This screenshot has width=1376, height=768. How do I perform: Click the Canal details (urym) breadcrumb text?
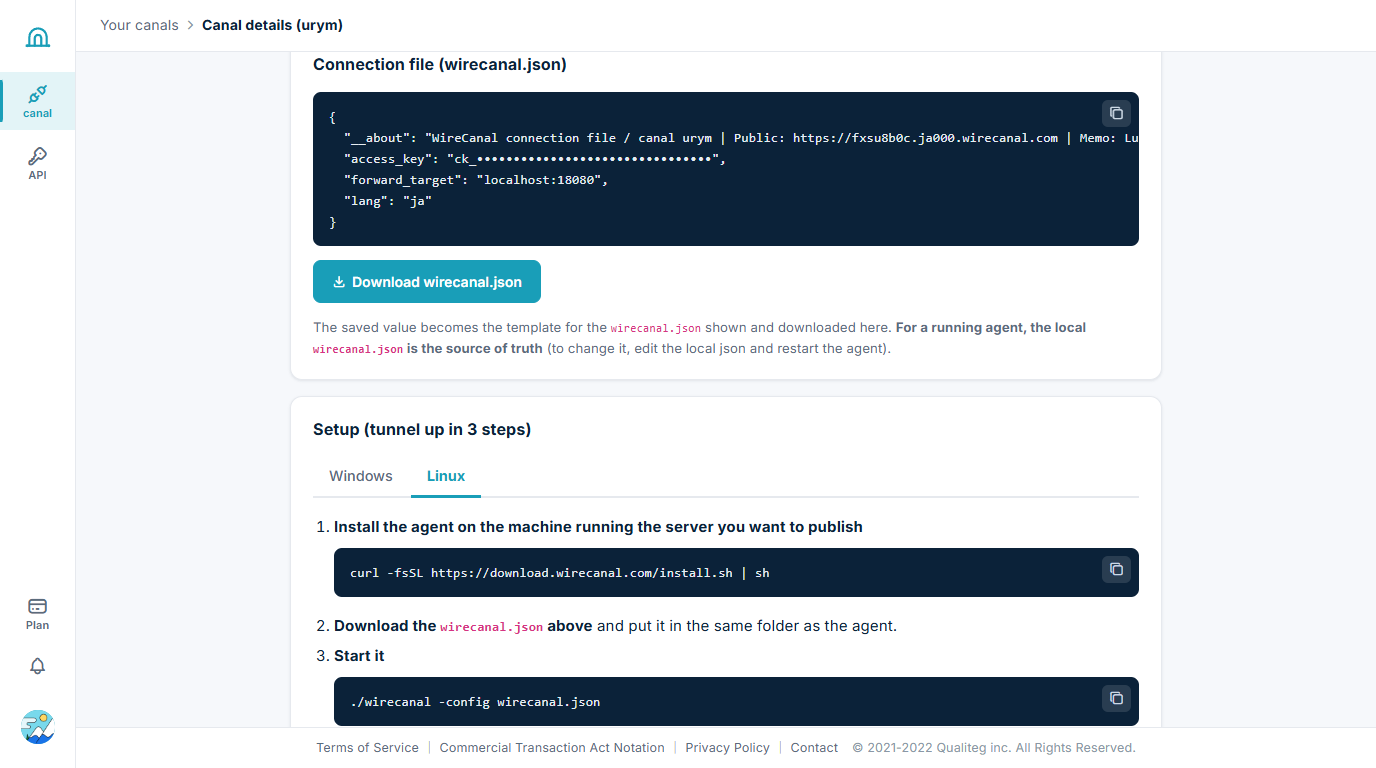(272, 25)
